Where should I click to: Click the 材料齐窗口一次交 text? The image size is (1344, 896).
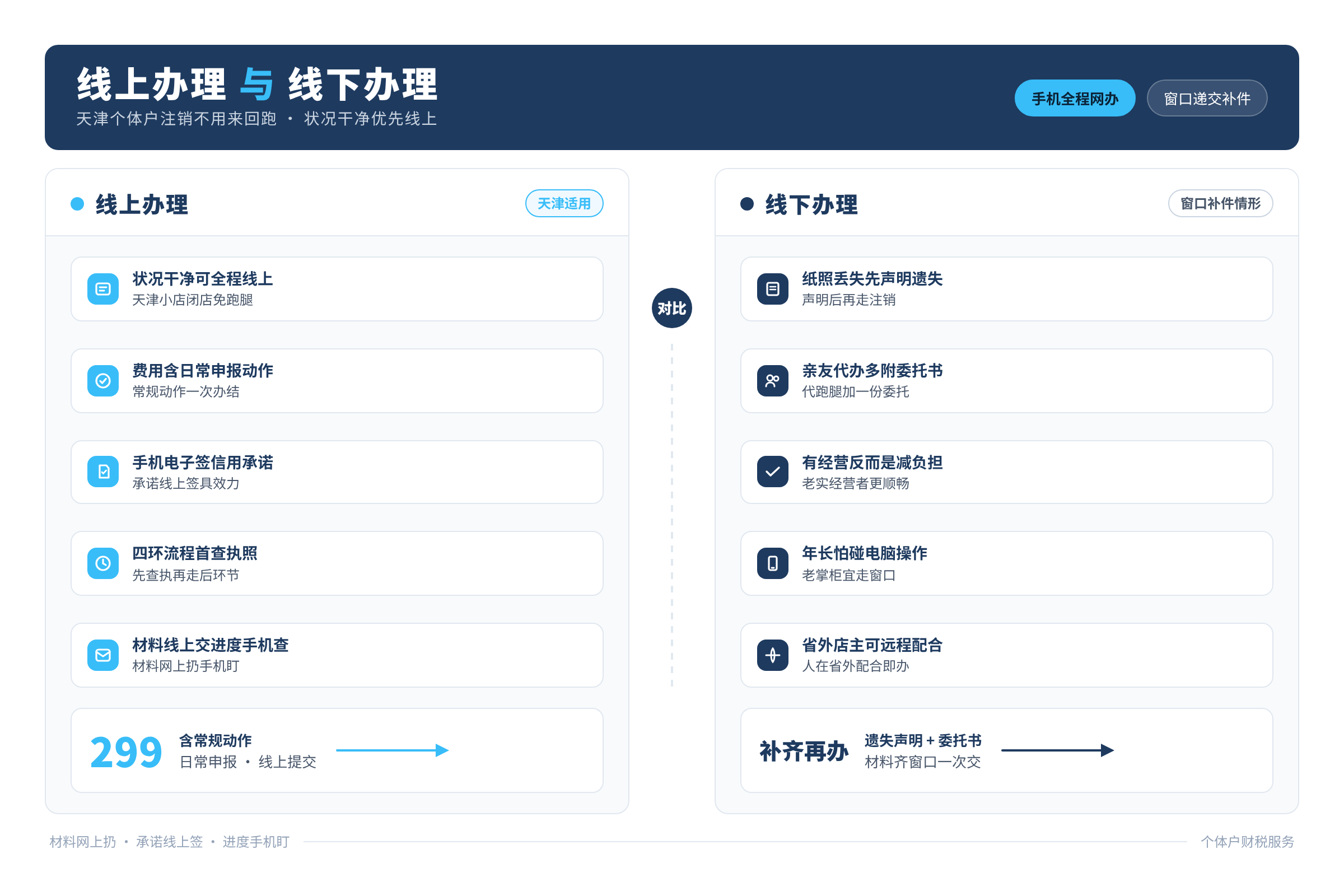[923, 762]
